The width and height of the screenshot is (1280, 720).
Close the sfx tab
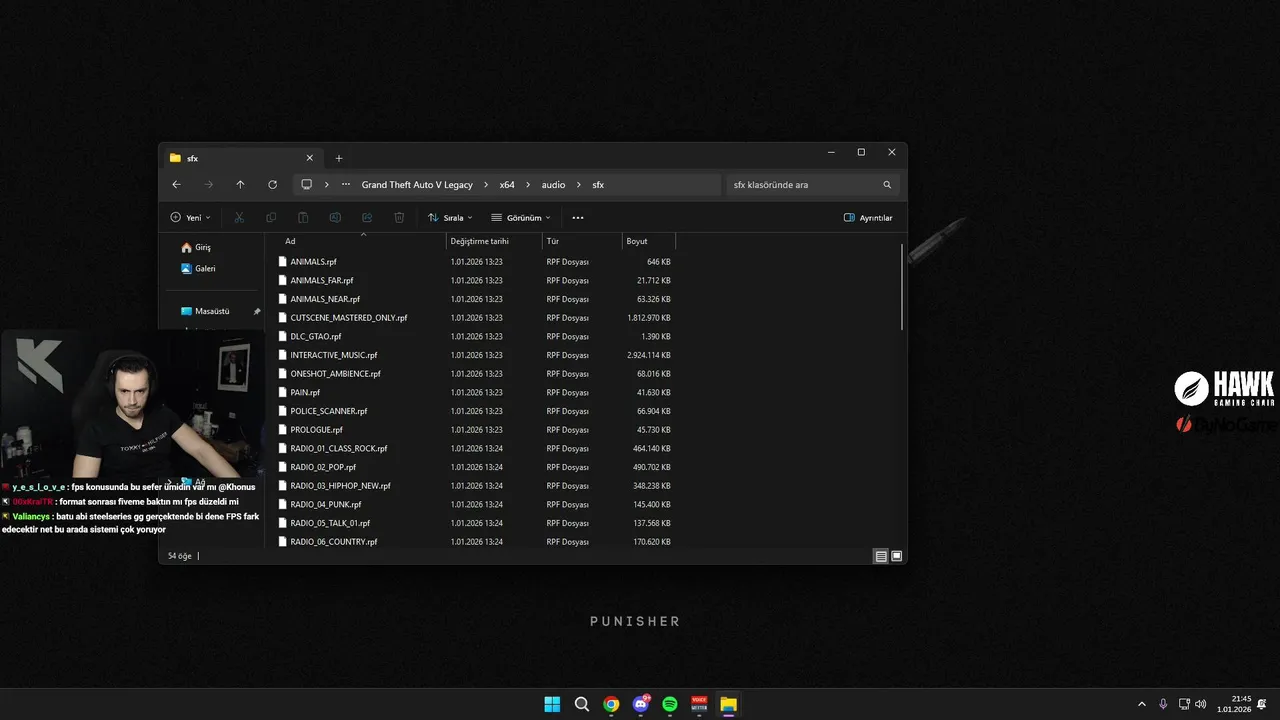coord(309,158)
